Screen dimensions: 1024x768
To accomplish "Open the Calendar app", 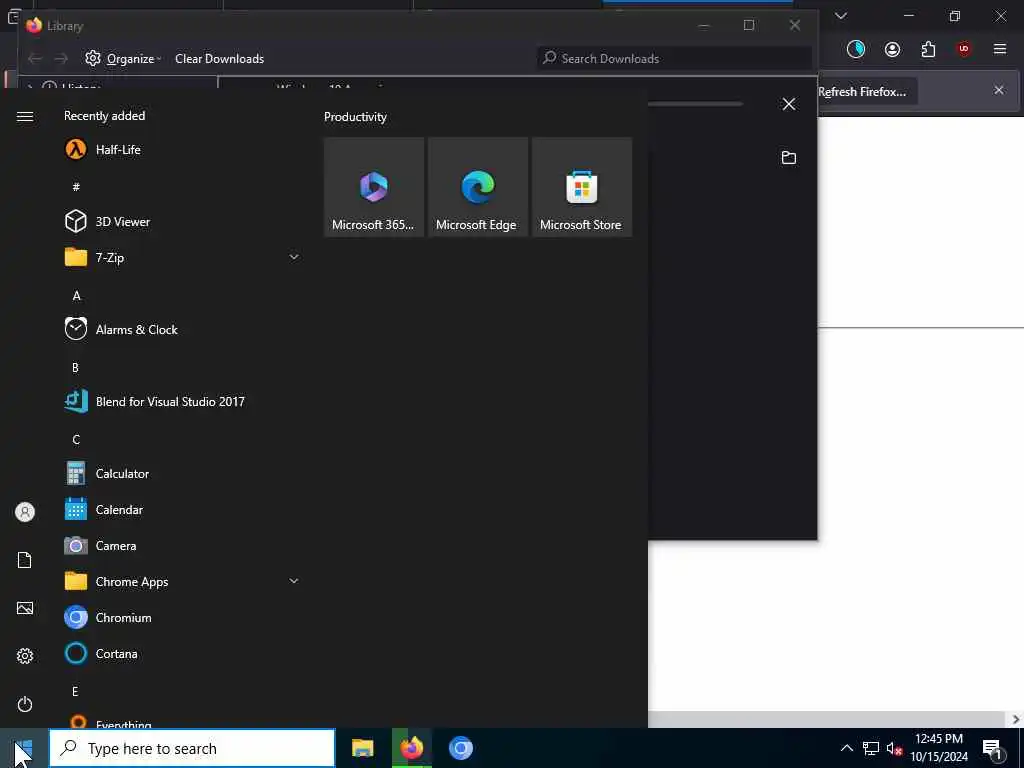I will click(181, 509).
